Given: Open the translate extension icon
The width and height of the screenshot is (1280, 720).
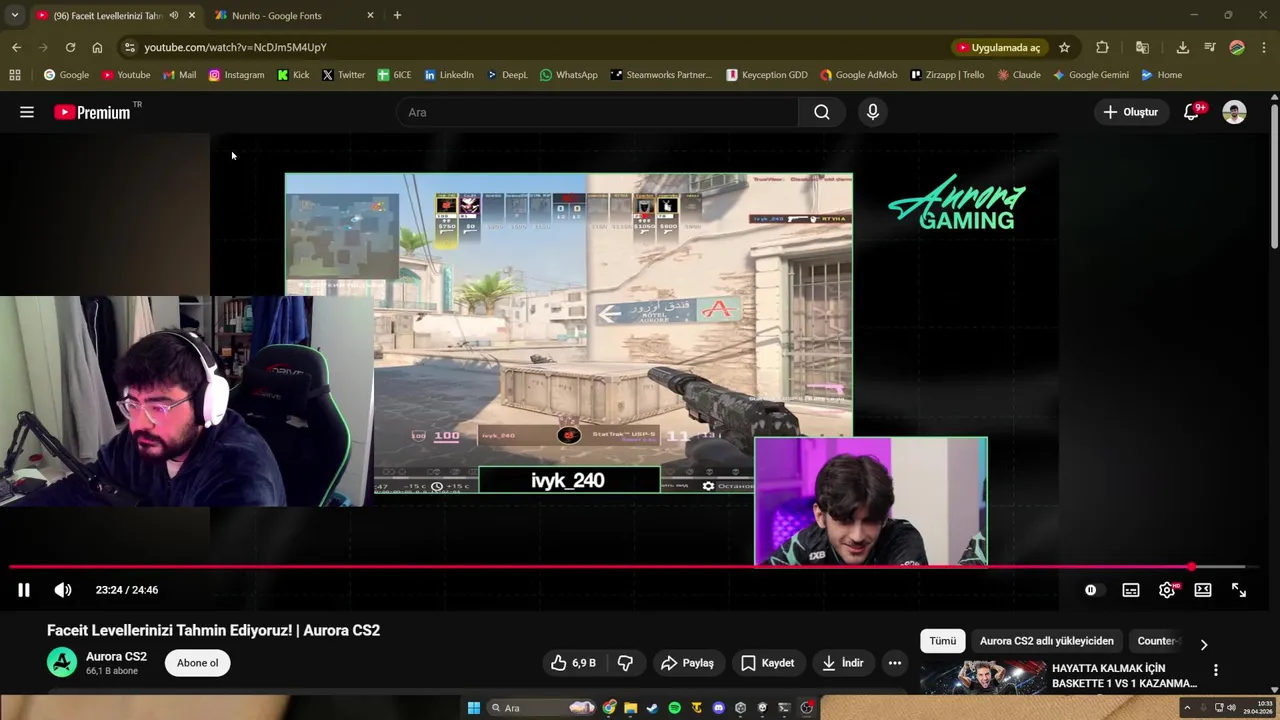Looking at the screenshot, I should click(x=1142, y=47).
